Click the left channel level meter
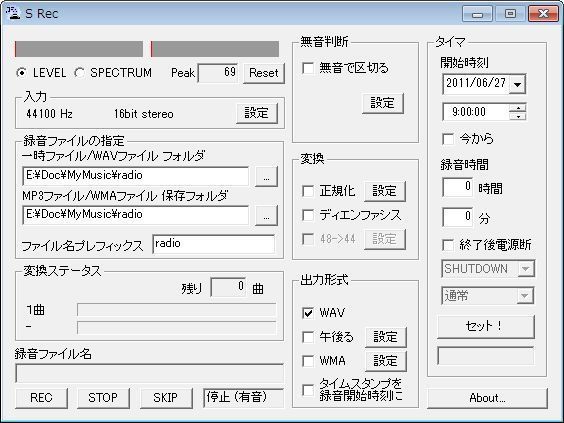Viewport: 564px width, 423px height. [79, 49]
